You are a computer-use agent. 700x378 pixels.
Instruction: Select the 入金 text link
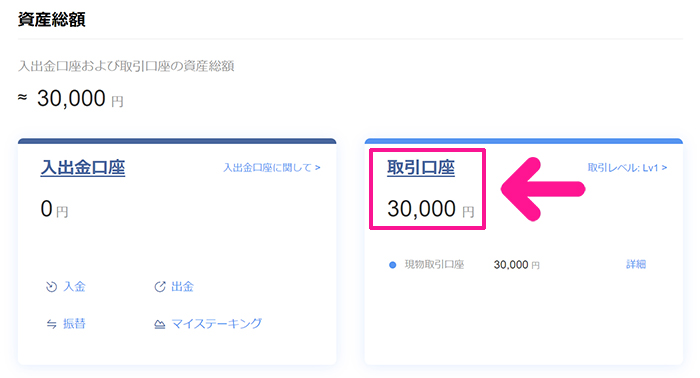[74, 287]
